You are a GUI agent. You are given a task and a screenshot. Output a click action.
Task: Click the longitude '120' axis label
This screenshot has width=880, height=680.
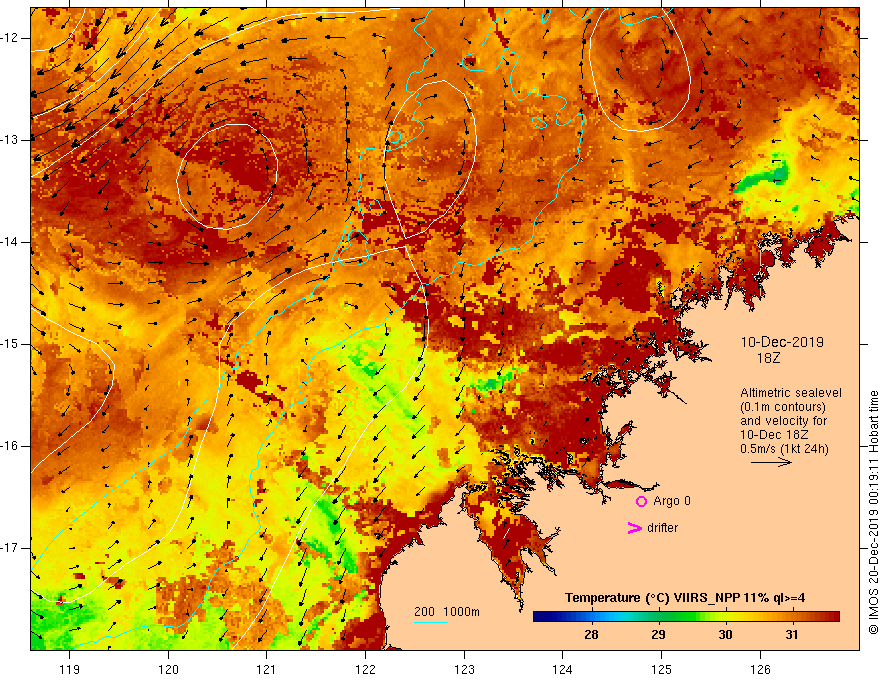tap(168, 669)
